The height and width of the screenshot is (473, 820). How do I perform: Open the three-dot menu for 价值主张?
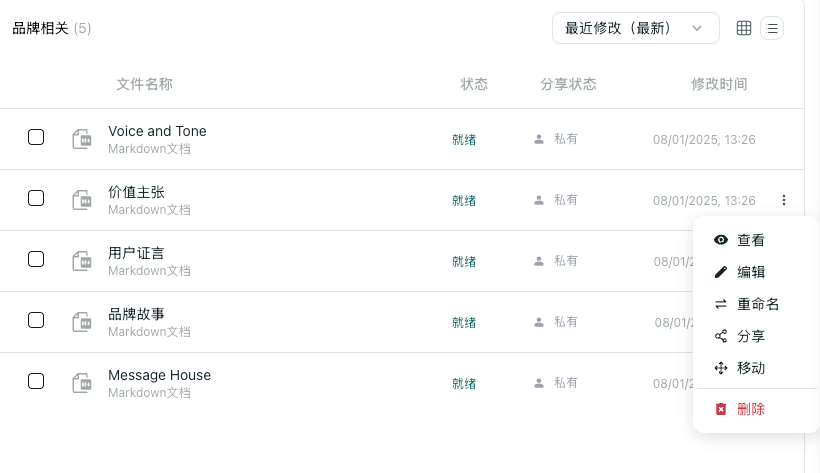click(784, 200)
